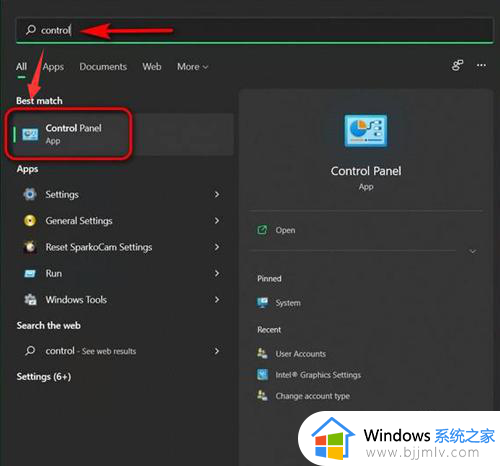Switch to the Web filter tab

(152, 67)
